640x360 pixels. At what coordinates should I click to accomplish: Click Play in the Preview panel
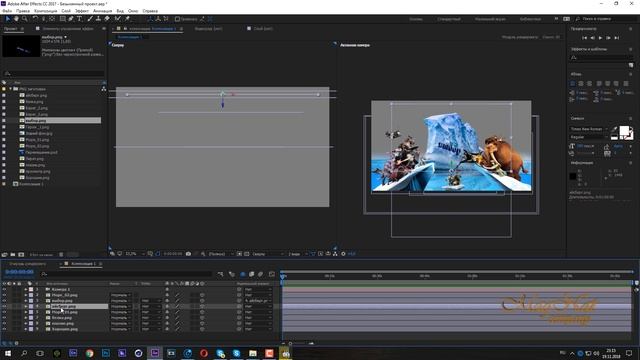point(600,38)
